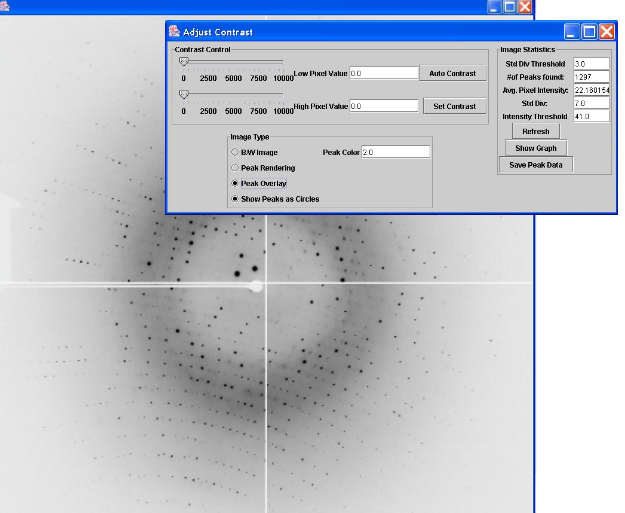Select the B/W Image radio option
The image size is (625, 513).
tap(235, 152)
